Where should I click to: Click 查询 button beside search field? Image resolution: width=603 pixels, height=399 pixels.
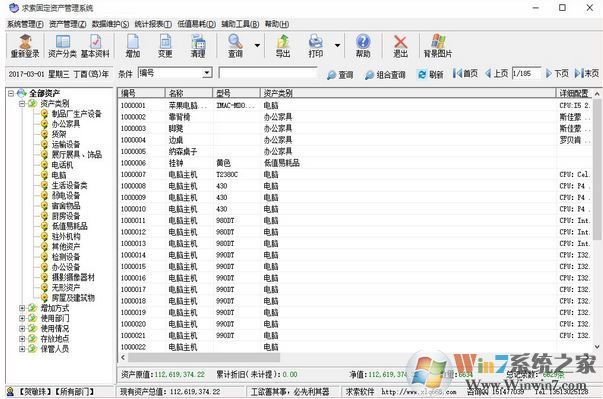coord(340,75)
